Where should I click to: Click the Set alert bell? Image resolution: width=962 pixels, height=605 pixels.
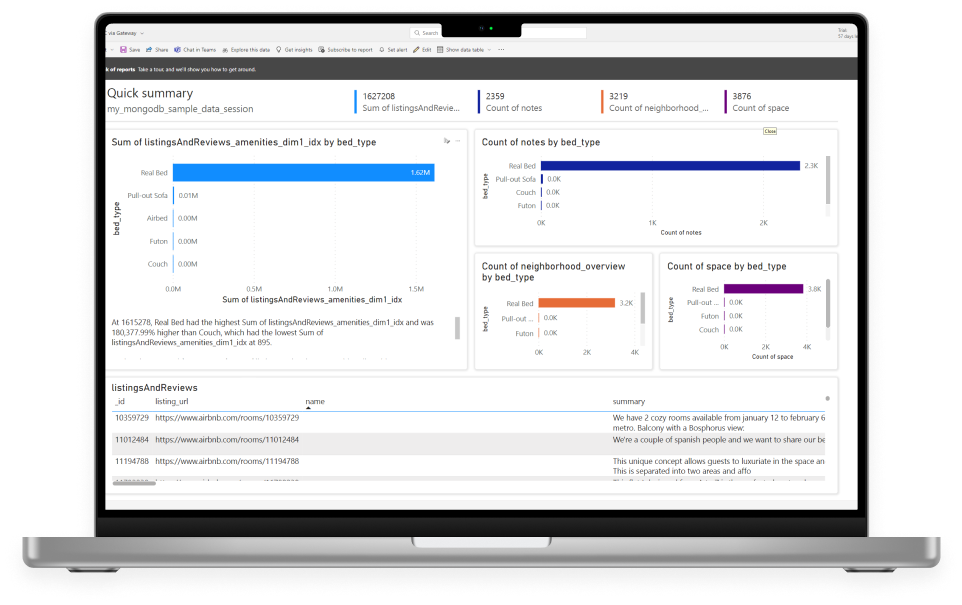(381, 49)
